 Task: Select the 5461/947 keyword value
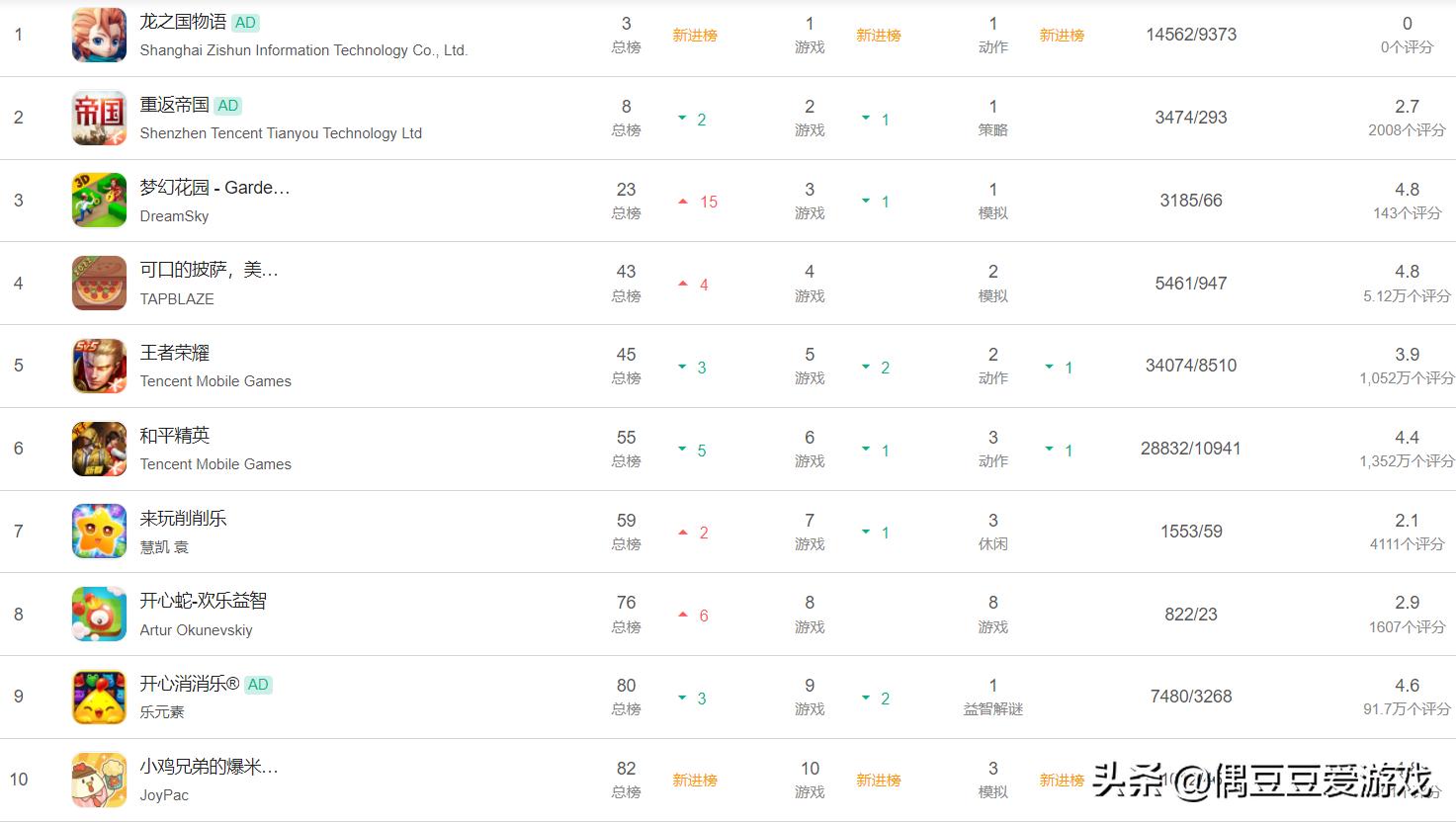coord(1191,284)
